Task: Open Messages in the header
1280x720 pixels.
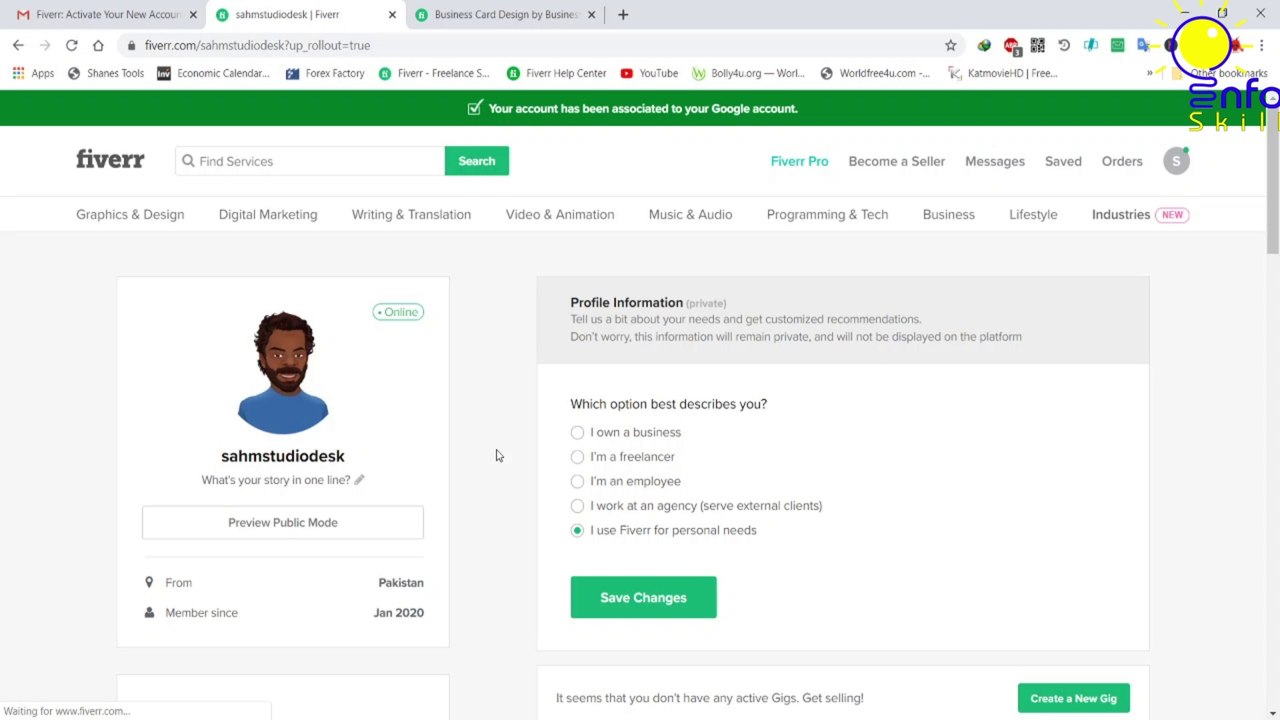Action: [x=995, y=161]
